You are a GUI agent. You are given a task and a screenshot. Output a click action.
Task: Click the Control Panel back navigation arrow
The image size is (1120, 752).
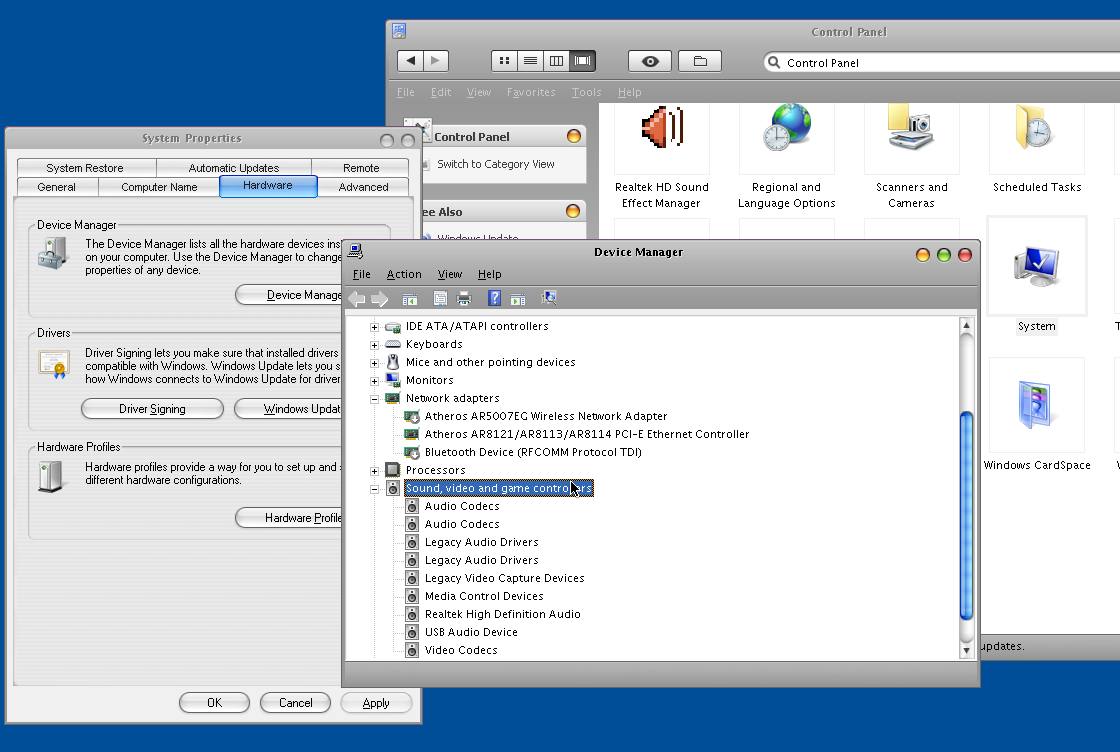(410, 61)
